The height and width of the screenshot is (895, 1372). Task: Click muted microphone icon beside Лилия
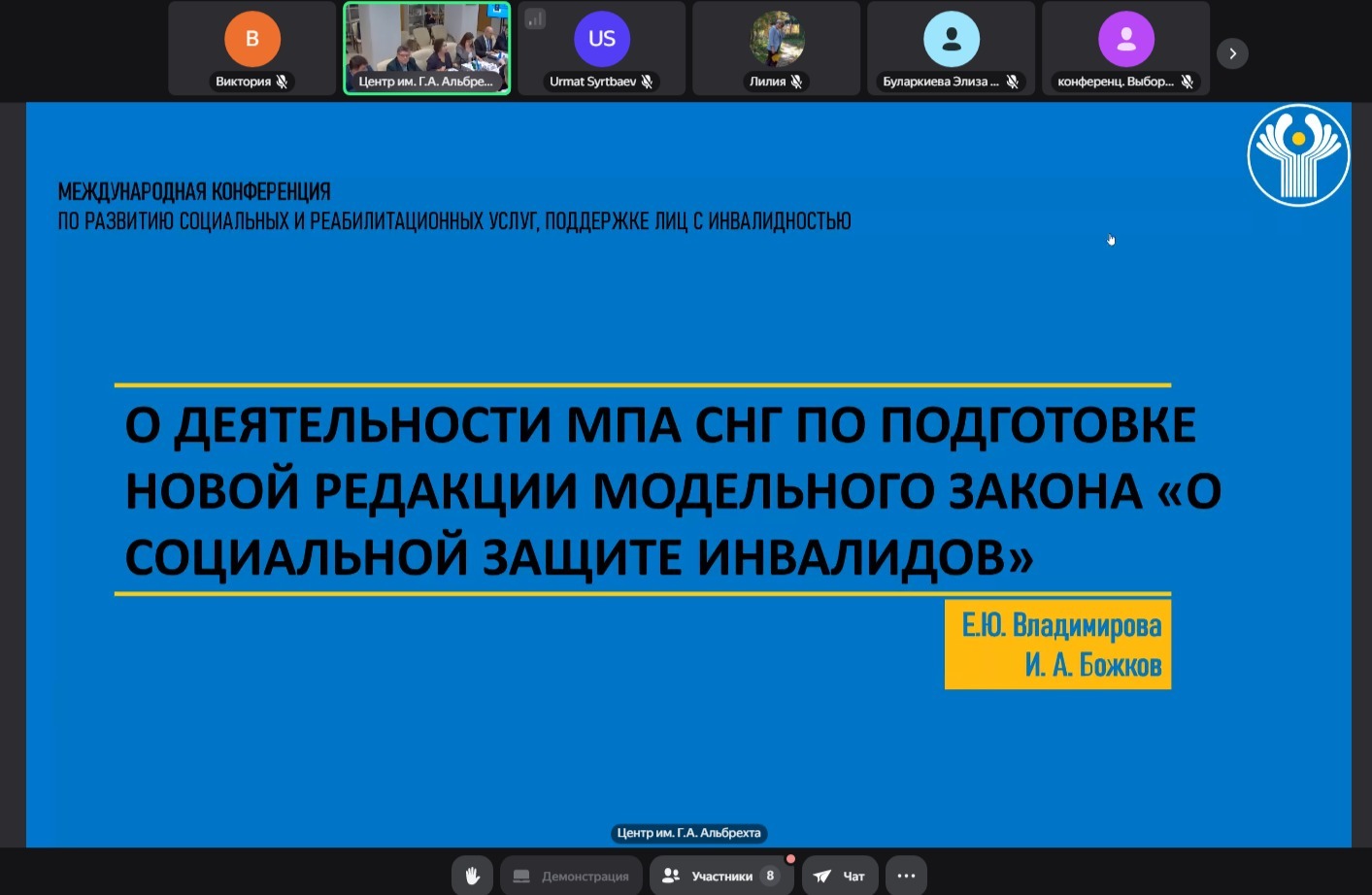[x=796, y=82]
